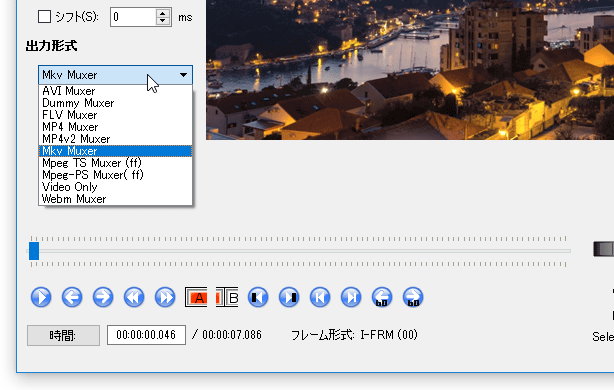Set selection end marker B
The height and width of the screenshot is (390, 614).
(x=227, y=298)
